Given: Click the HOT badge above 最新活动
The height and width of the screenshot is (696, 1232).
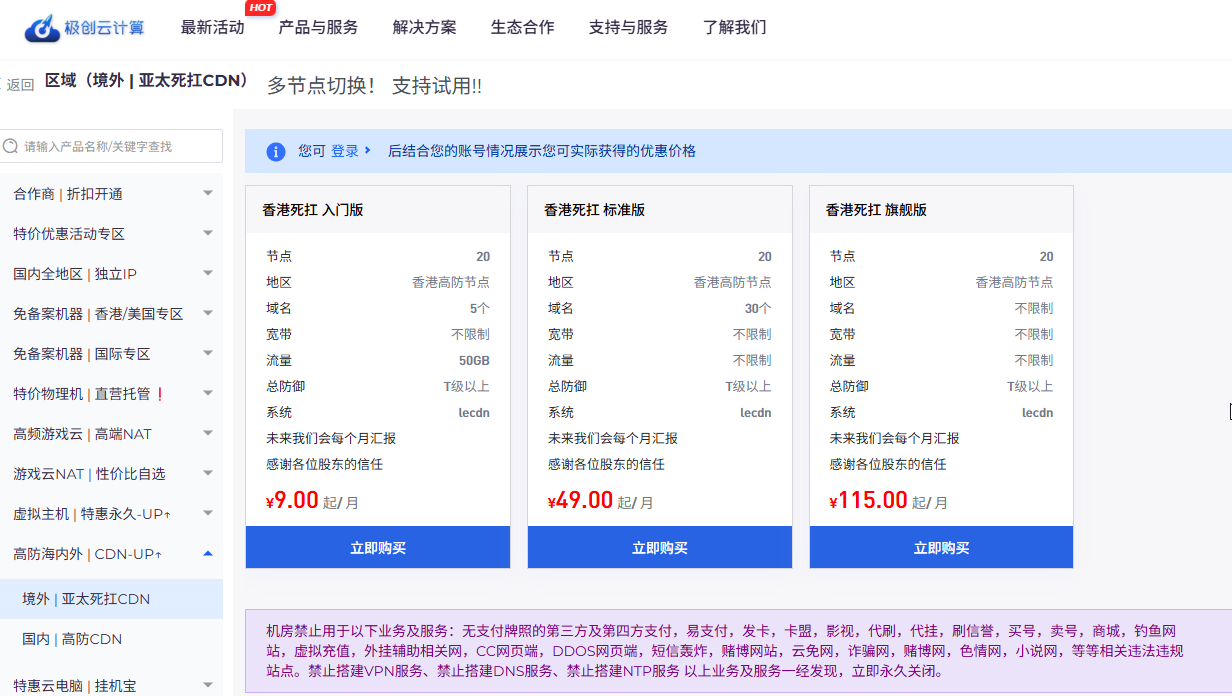Looking at the screenshot, I should coord(260,8).
